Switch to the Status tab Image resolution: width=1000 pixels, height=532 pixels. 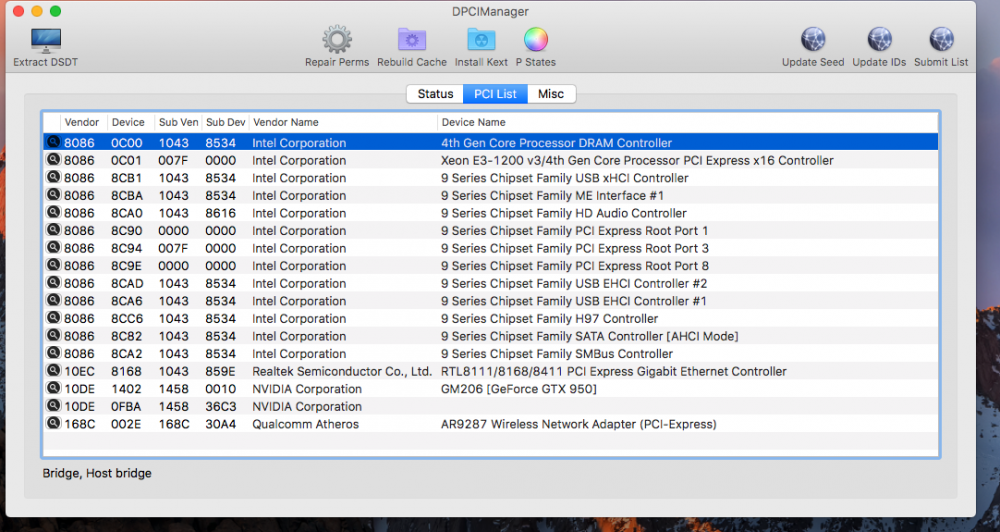click(435, 94)
